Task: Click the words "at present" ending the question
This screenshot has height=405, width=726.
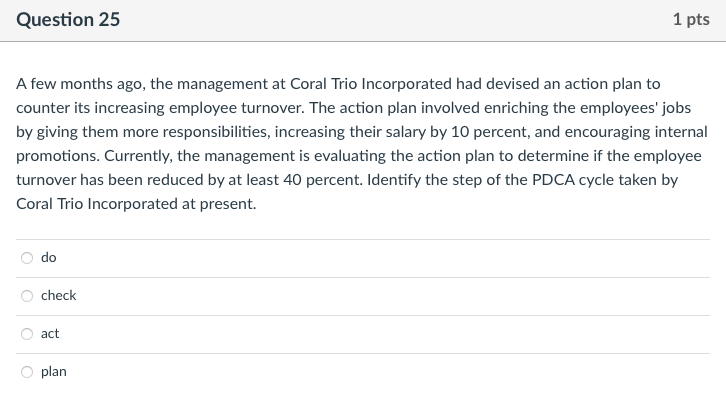Action: click(225, 204)
